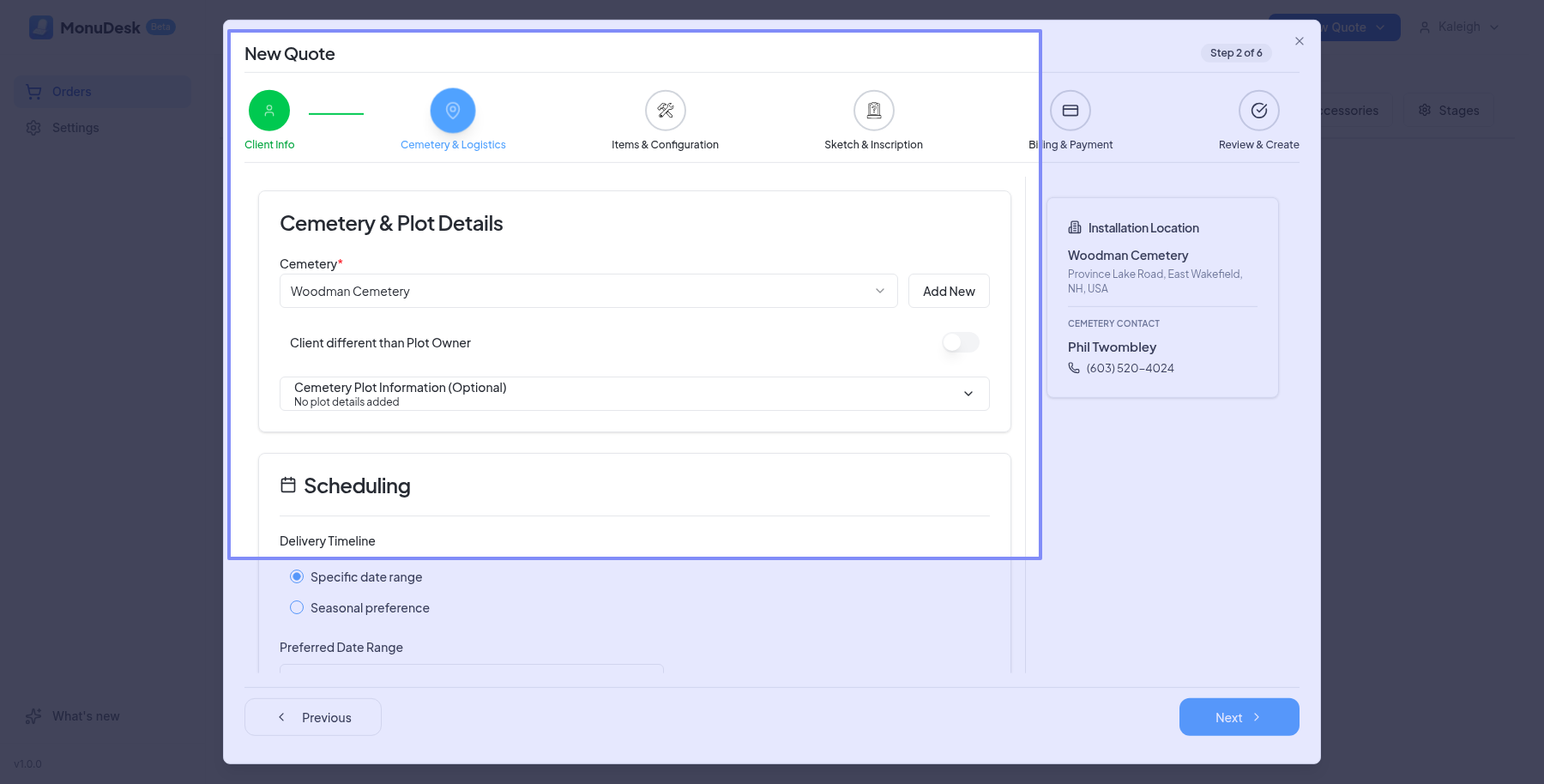Select Specific date range radio option
The width and height of the screenshot is (1544, 784).
click(x=297, y=577)
